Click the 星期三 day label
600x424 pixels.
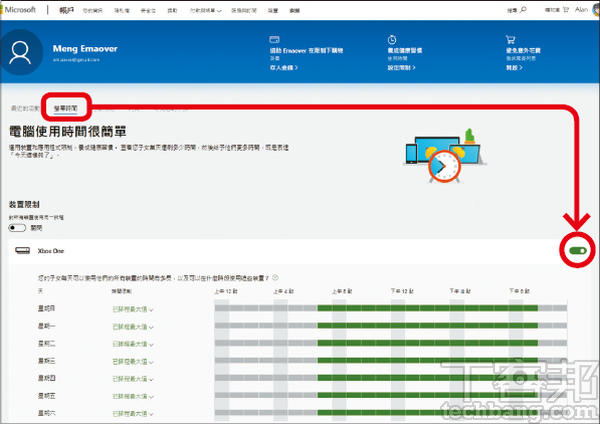pyautogui.click(x=46, y=361)
